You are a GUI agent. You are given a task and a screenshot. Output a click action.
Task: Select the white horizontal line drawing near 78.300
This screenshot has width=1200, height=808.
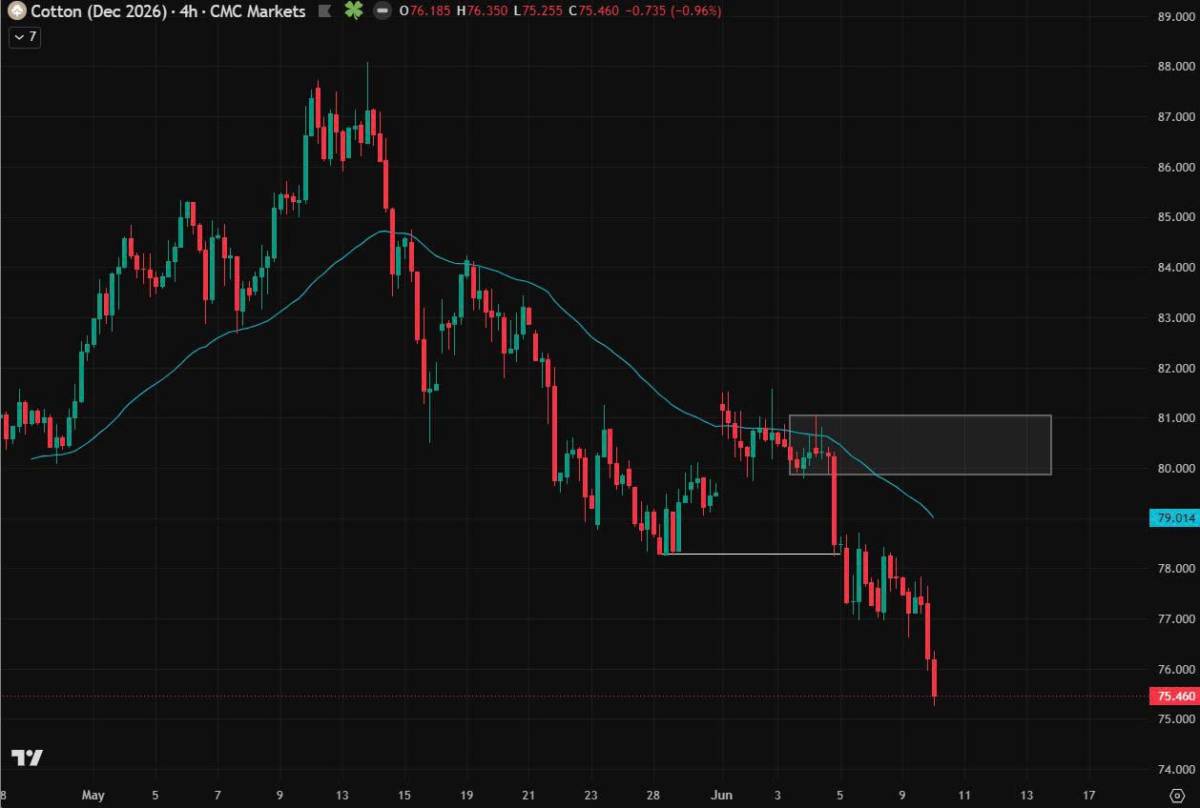tap(750, 553)
